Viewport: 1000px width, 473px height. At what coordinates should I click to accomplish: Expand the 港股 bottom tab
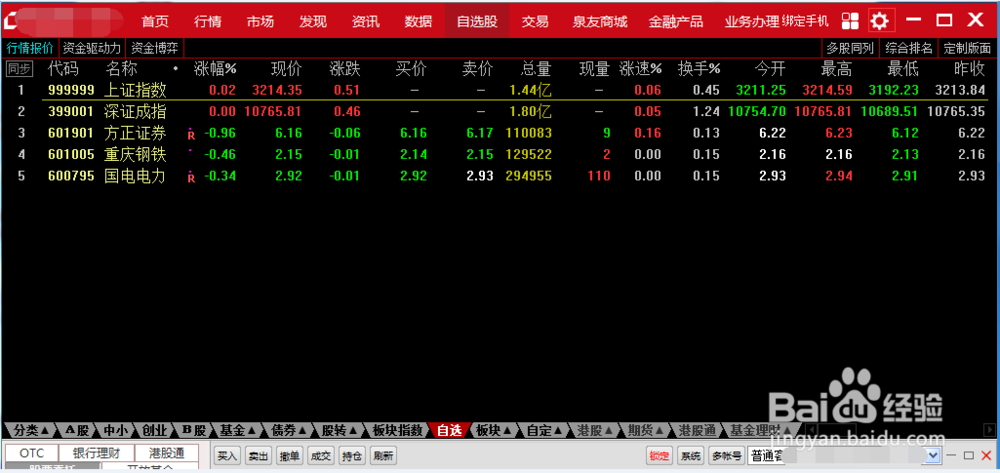click(x=594, y=430)
